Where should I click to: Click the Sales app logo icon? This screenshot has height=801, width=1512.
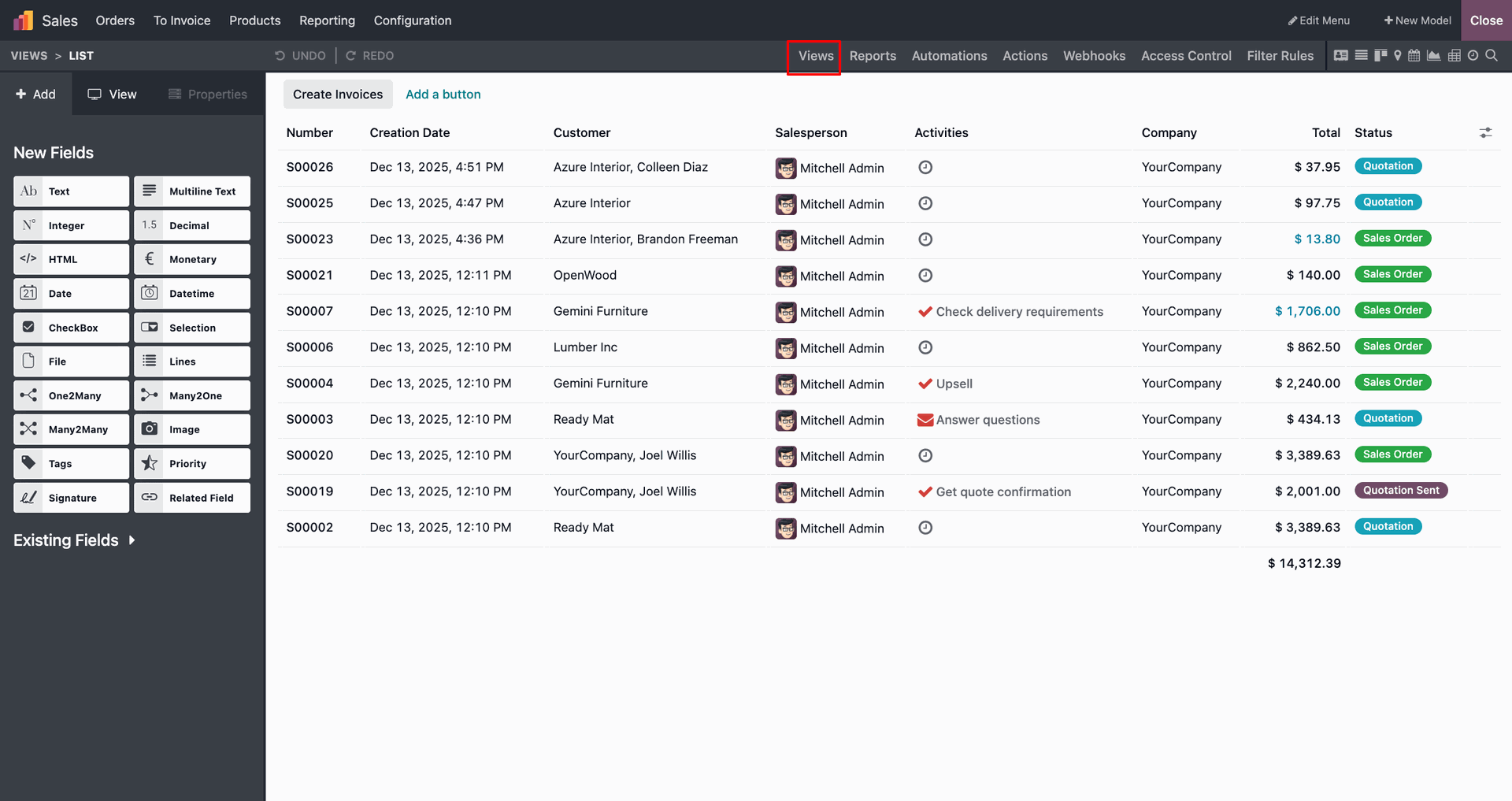pos(24,20)
